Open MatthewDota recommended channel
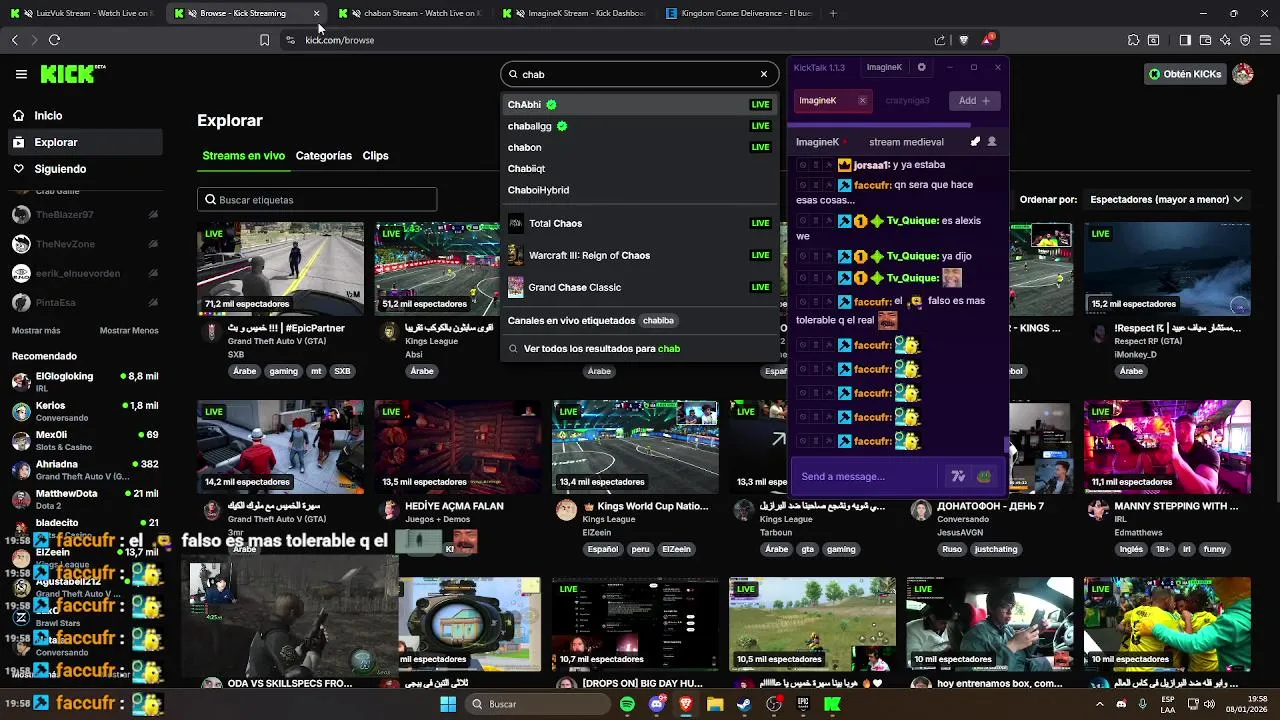 click(84, 498)
